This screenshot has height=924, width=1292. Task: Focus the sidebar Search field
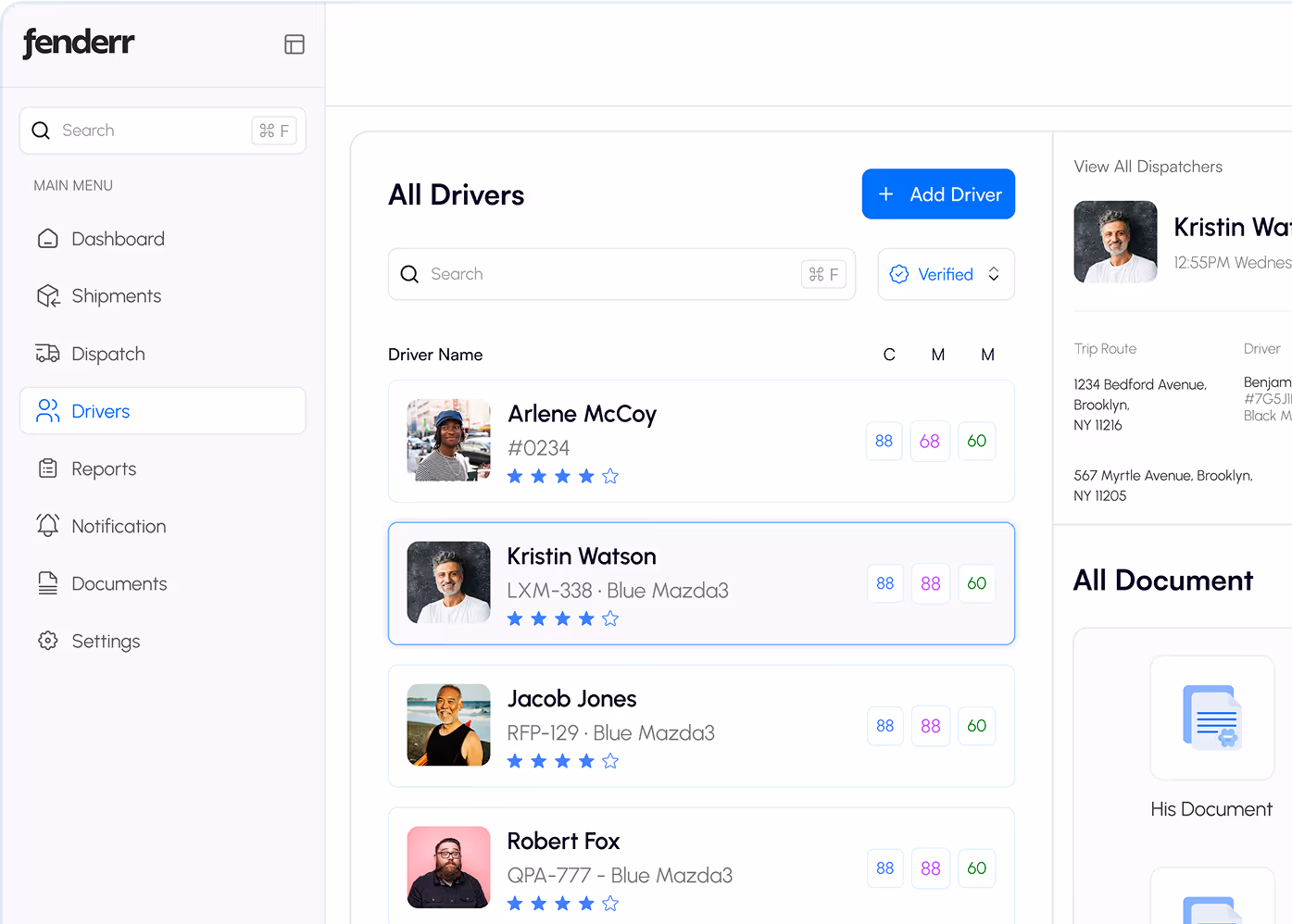pos(163,131)
